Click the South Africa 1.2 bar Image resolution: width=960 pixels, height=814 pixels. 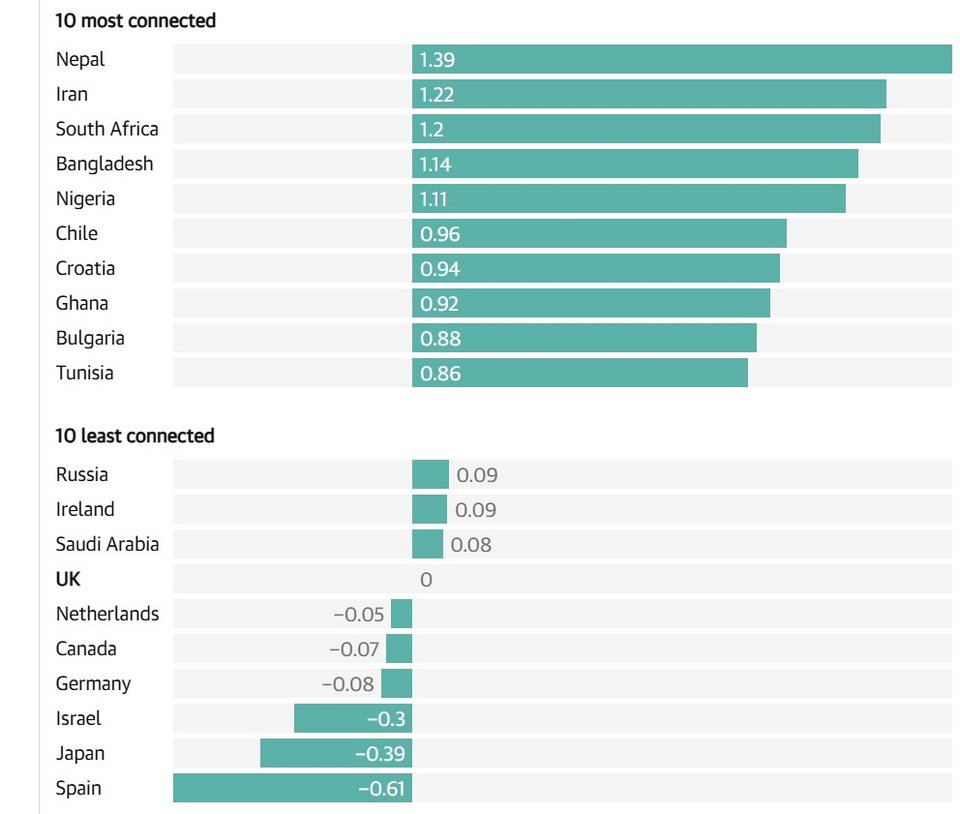click(x=646, y=129)
